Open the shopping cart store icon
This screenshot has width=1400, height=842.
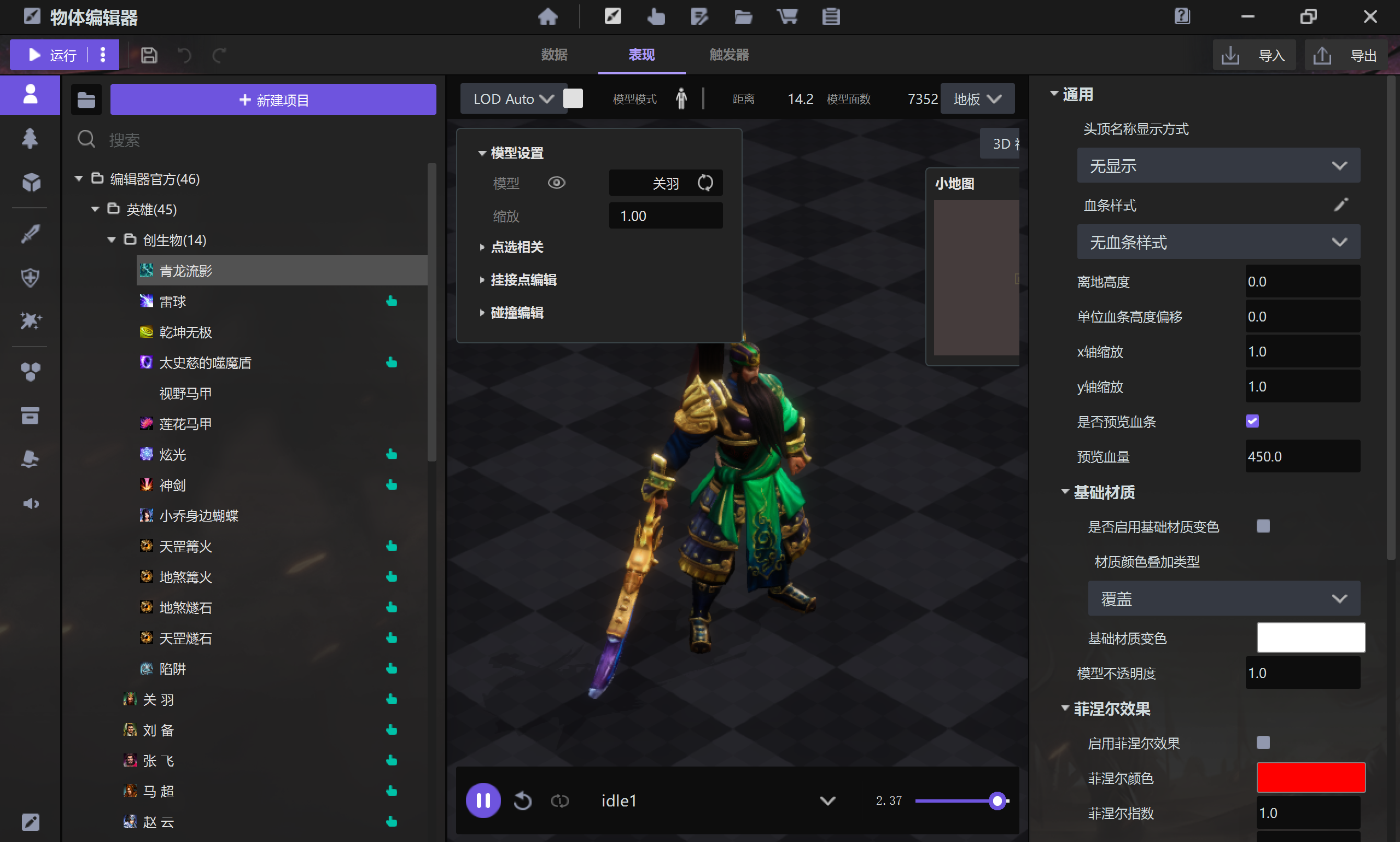786,16
